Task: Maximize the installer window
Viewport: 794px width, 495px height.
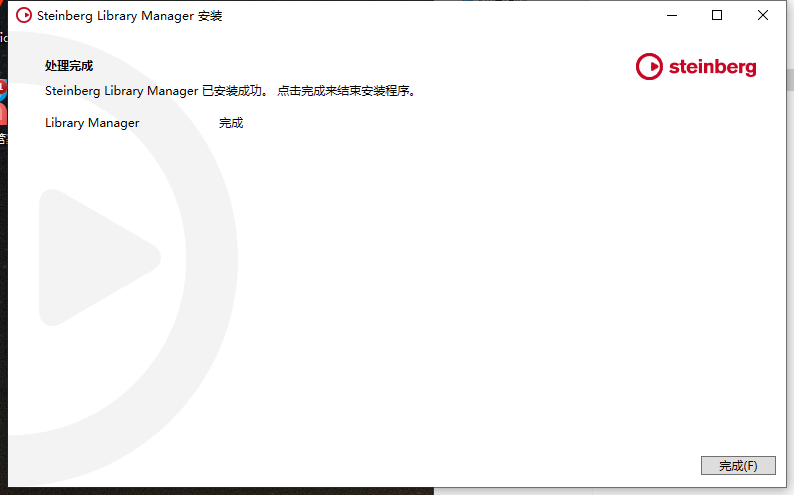Action: (x=717, y=16)
